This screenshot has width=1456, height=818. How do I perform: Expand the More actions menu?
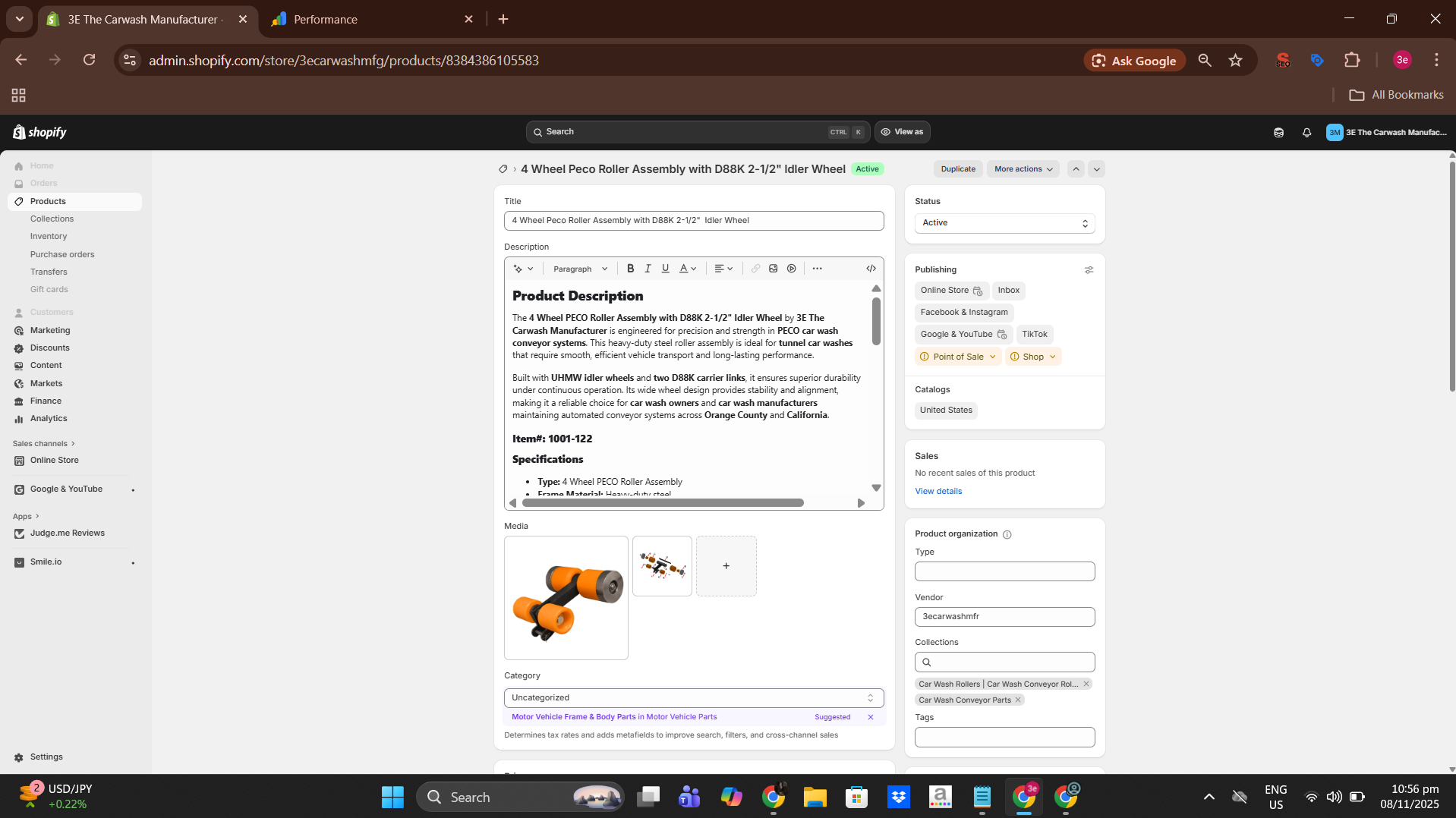(1023, 169)
